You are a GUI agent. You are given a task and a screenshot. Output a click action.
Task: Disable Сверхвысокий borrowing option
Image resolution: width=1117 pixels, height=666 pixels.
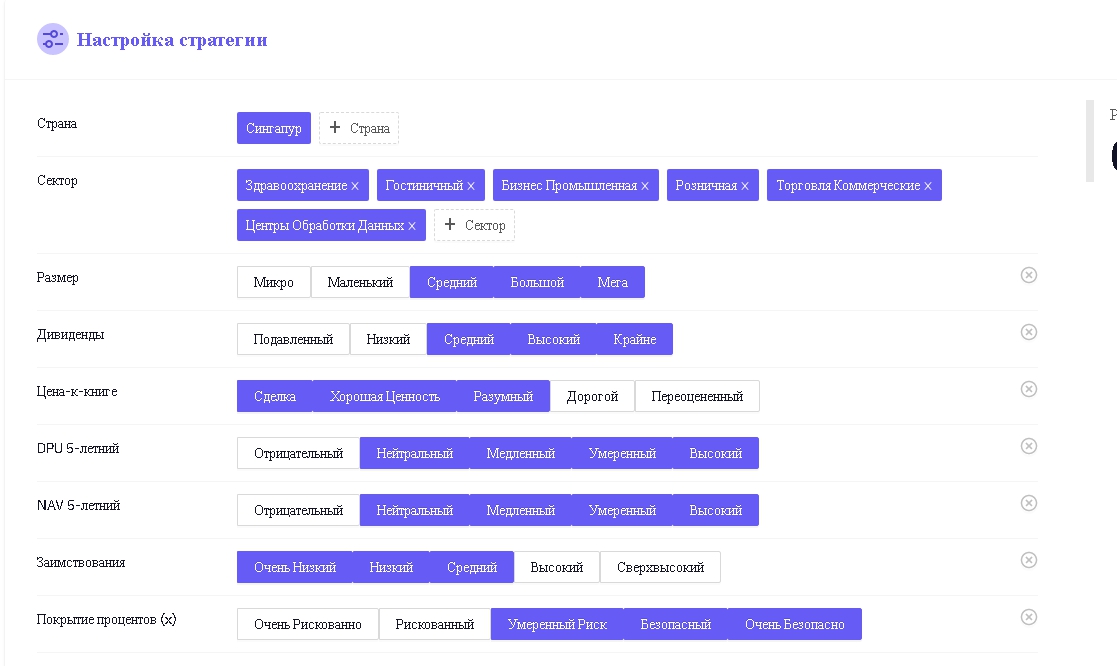click(x=660, y=567)
